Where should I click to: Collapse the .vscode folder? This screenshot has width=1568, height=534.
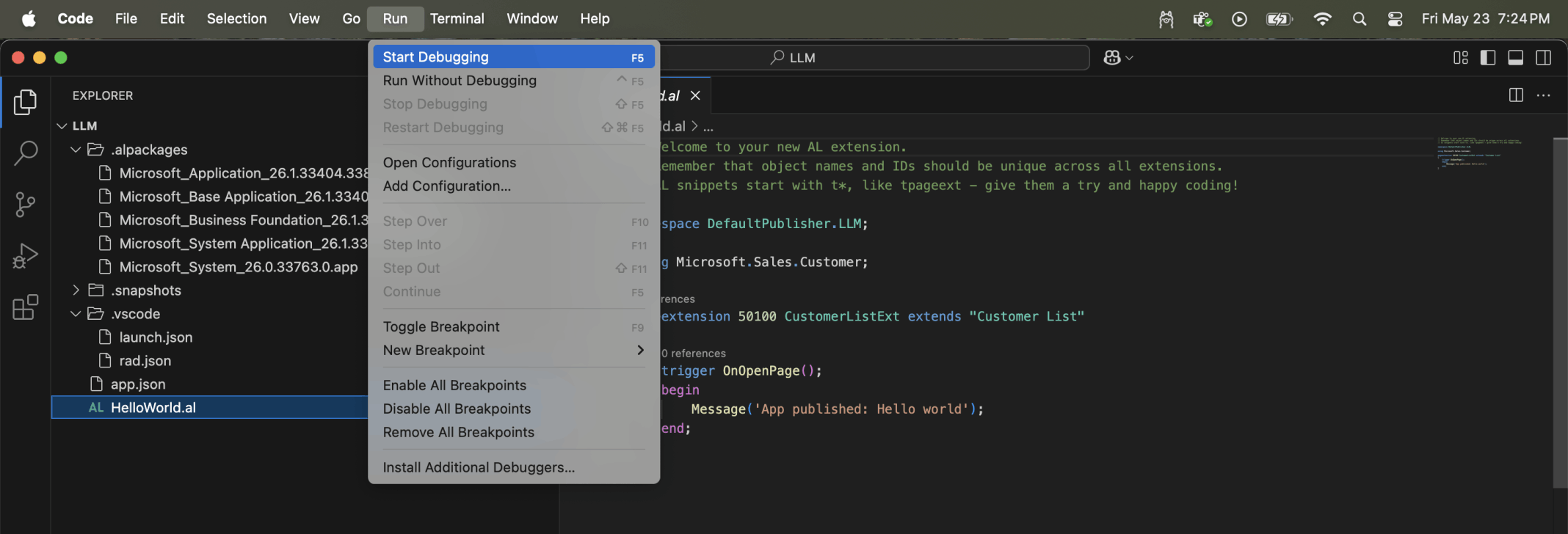76,314
